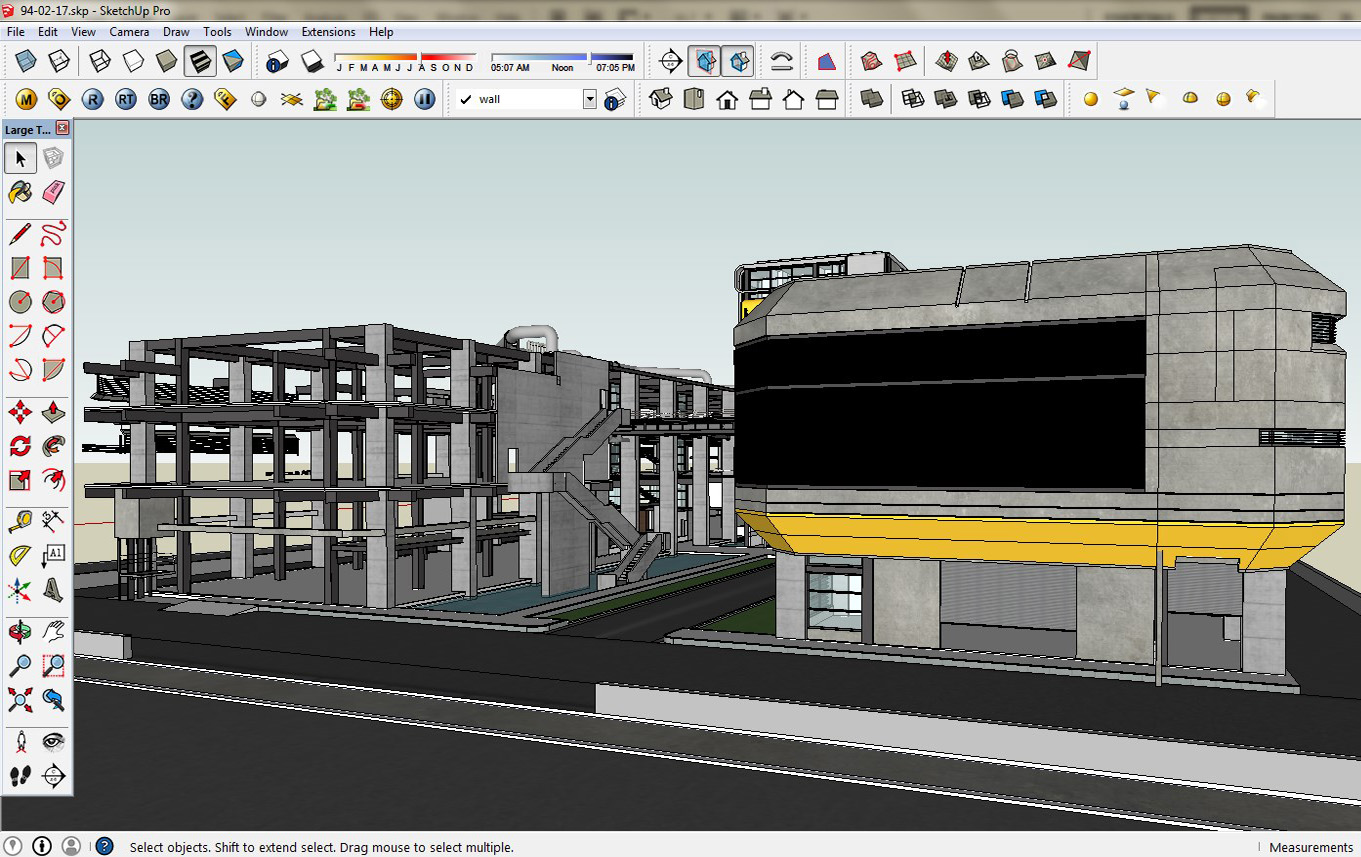Screen dimensions: 1361x857
Task: Click the Outer Shell solid tool
Action: (872, 99)
